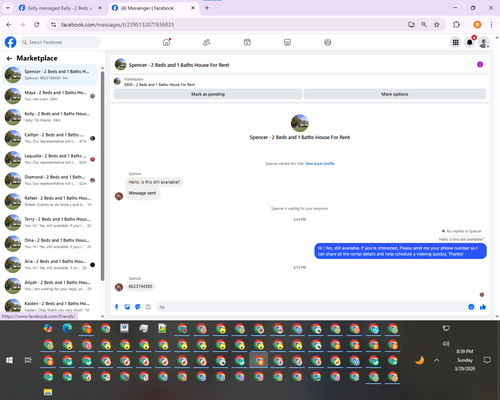Viewport: 500px width, 400px height.
Task: Open the Groups icon in top navigation
Action: (x=328, y=42)
